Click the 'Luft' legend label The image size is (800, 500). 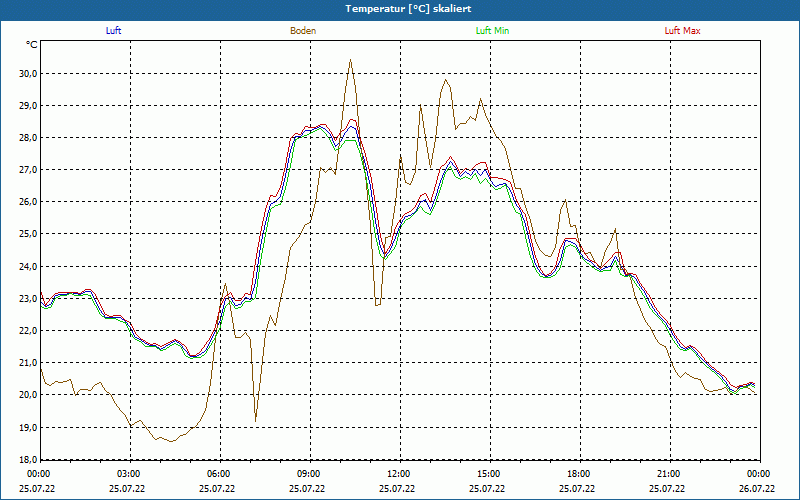[x=113, y=31]
